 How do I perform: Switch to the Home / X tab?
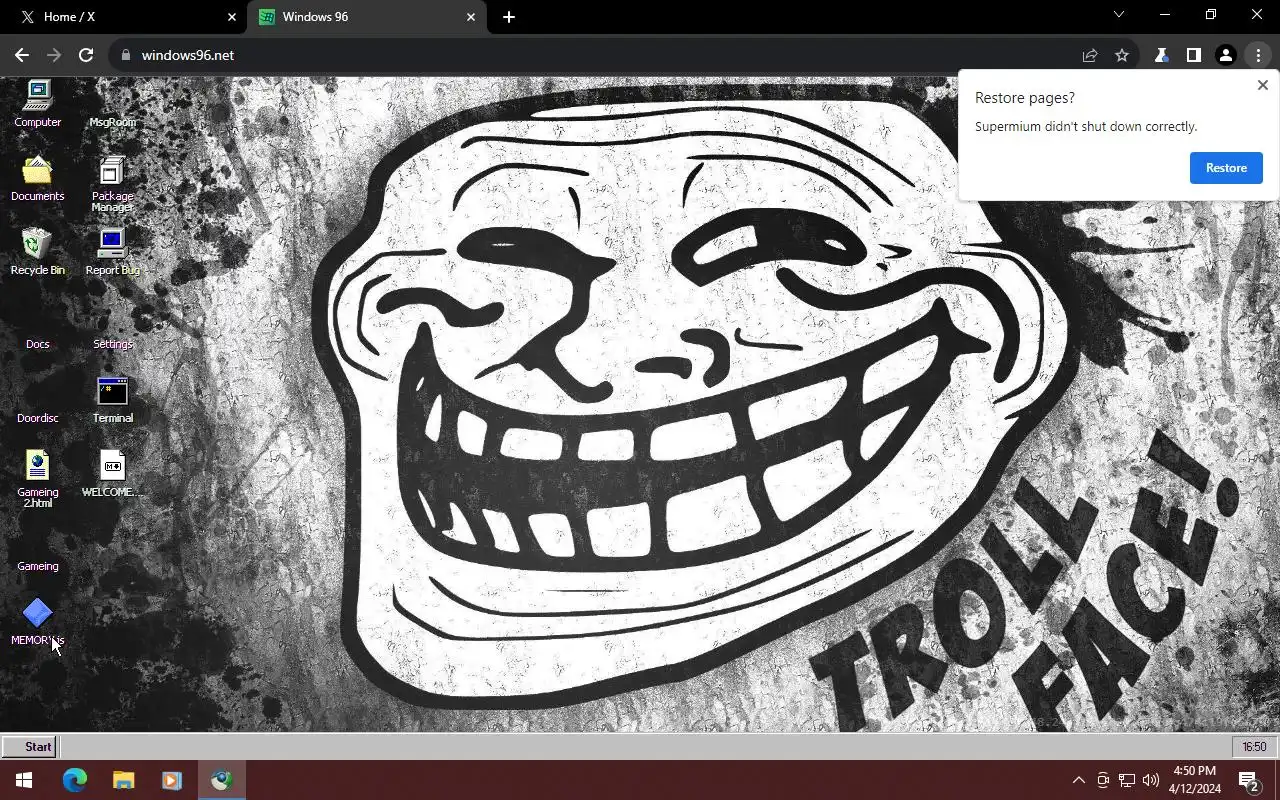click(123, 17)
